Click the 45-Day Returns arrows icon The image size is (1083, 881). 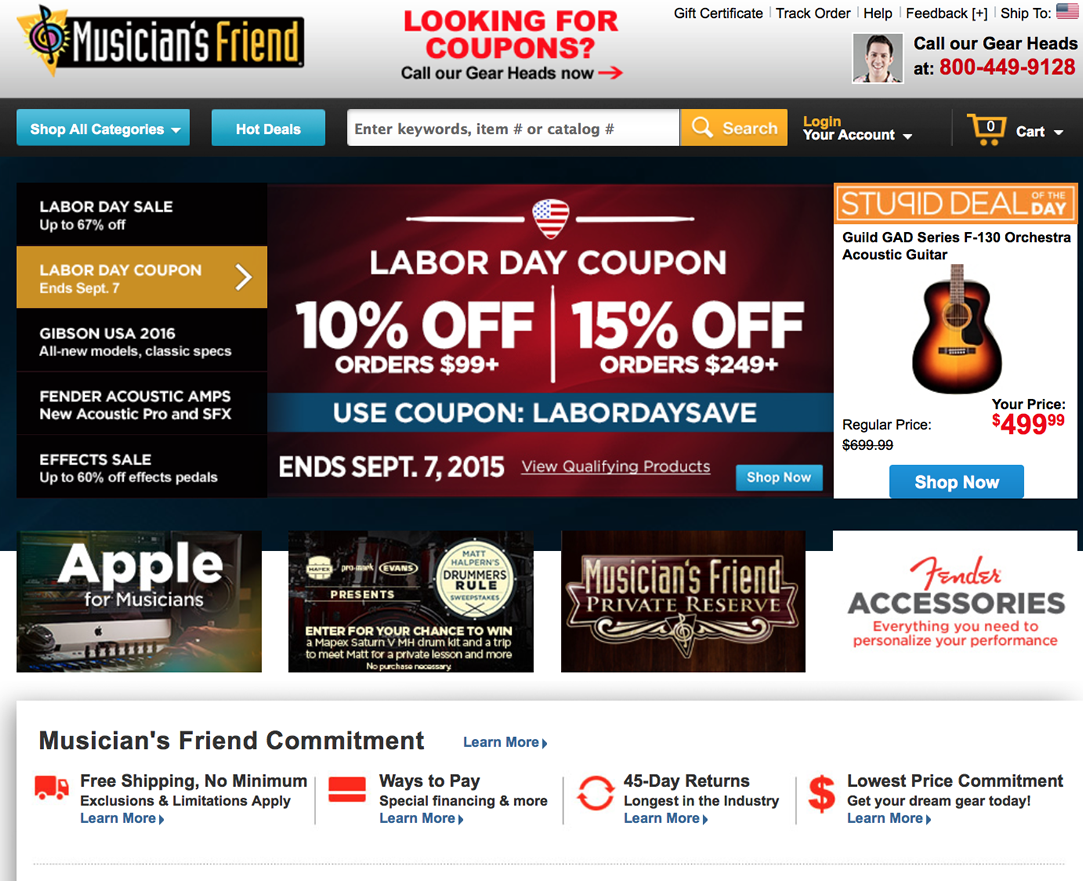click(x=595, y=793)
